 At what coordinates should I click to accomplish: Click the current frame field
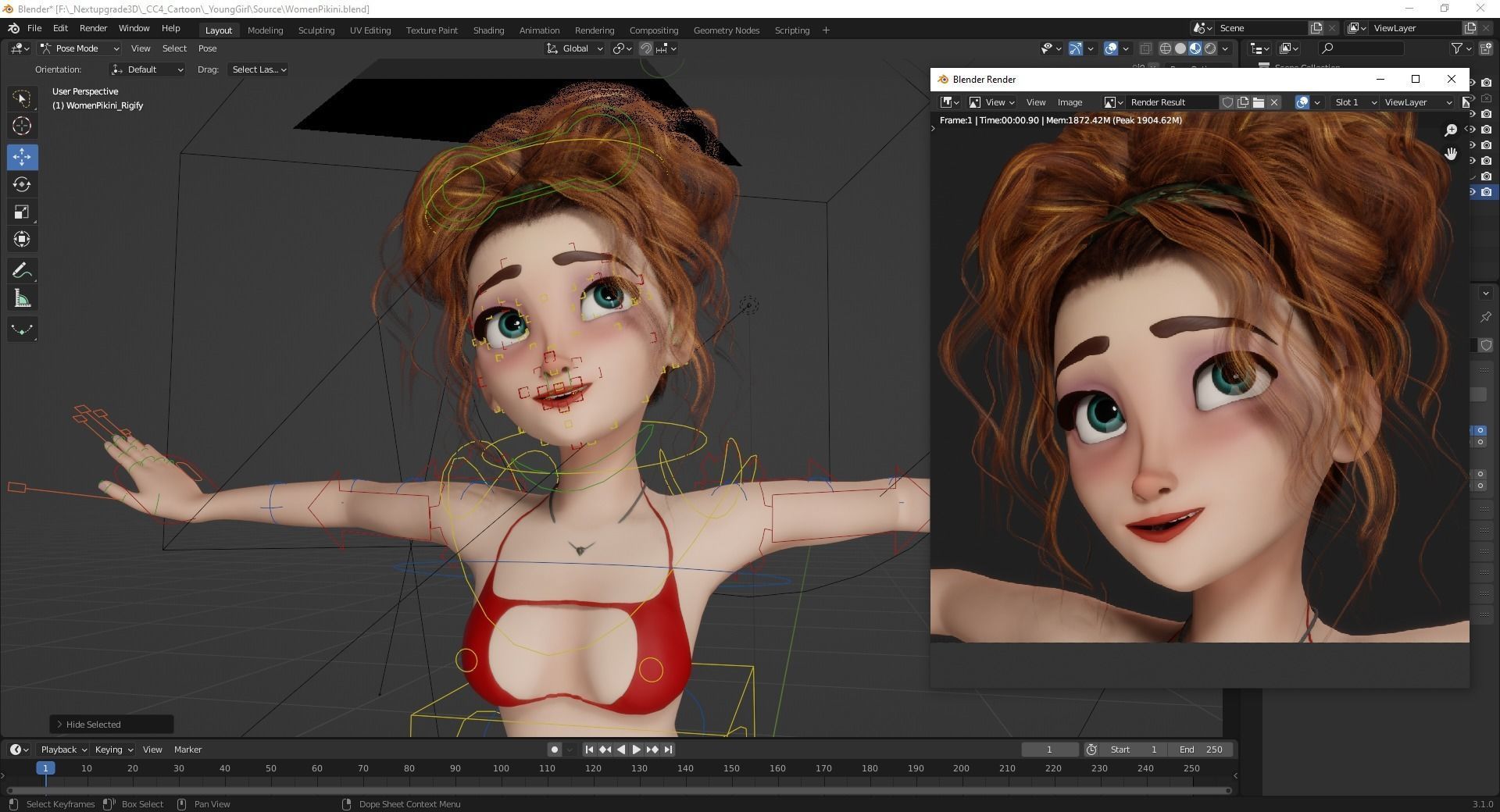click(x=1049, y=750)
